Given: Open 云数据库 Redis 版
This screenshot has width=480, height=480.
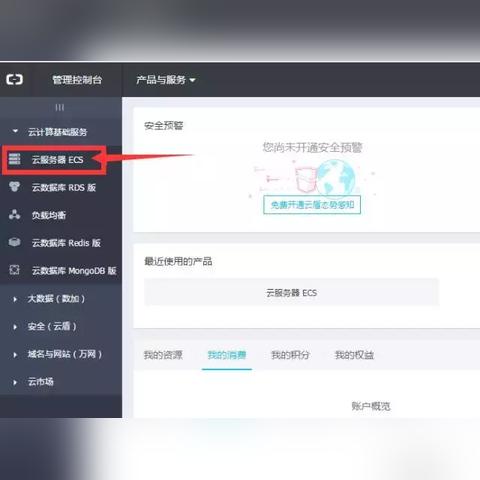Looking at the screenshot, I should pos(66,243).
